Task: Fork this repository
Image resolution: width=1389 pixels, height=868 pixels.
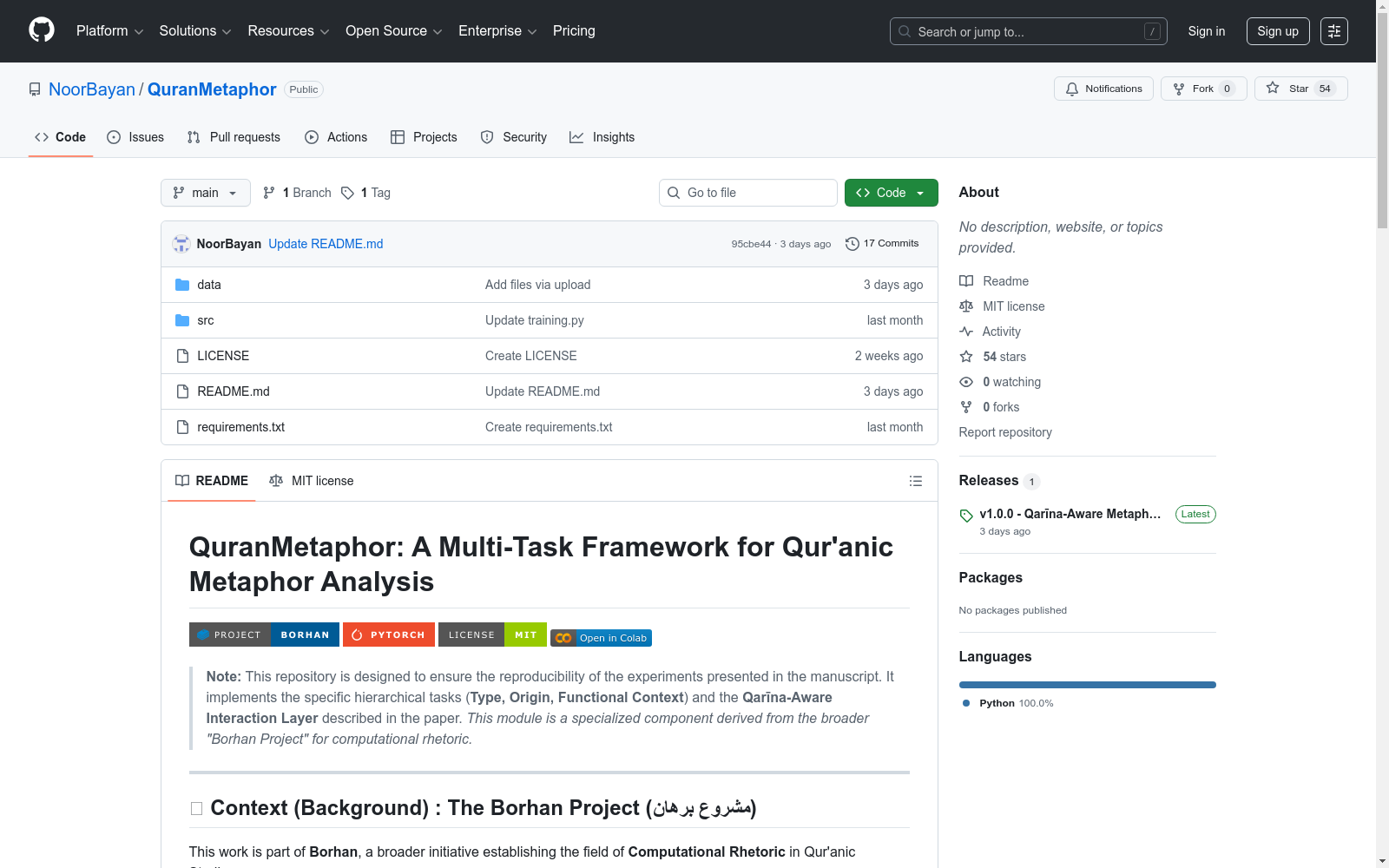Action: (x=1203, y=89)
